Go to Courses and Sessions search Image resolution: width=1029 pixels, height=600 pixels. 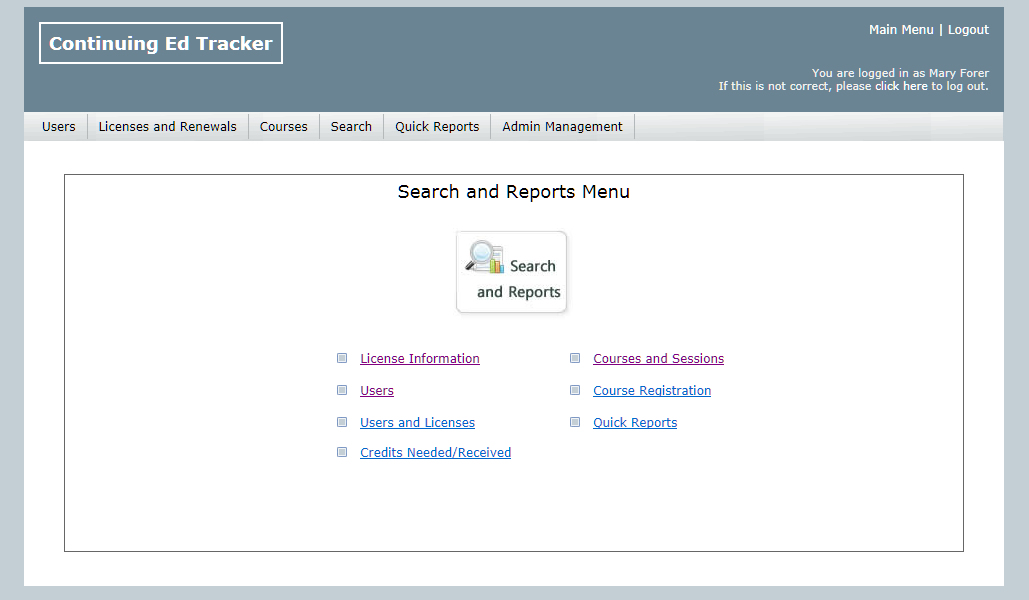[658, 359]
